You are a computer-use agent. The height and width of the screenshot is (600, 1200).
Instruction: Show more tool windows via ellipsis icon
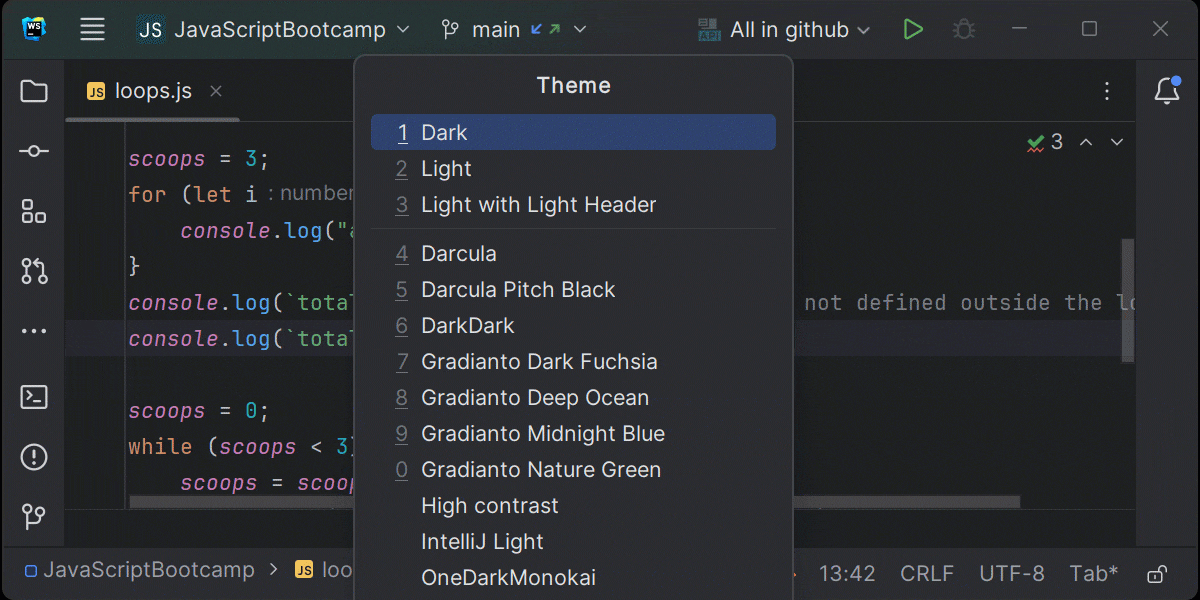pos(33,331)
